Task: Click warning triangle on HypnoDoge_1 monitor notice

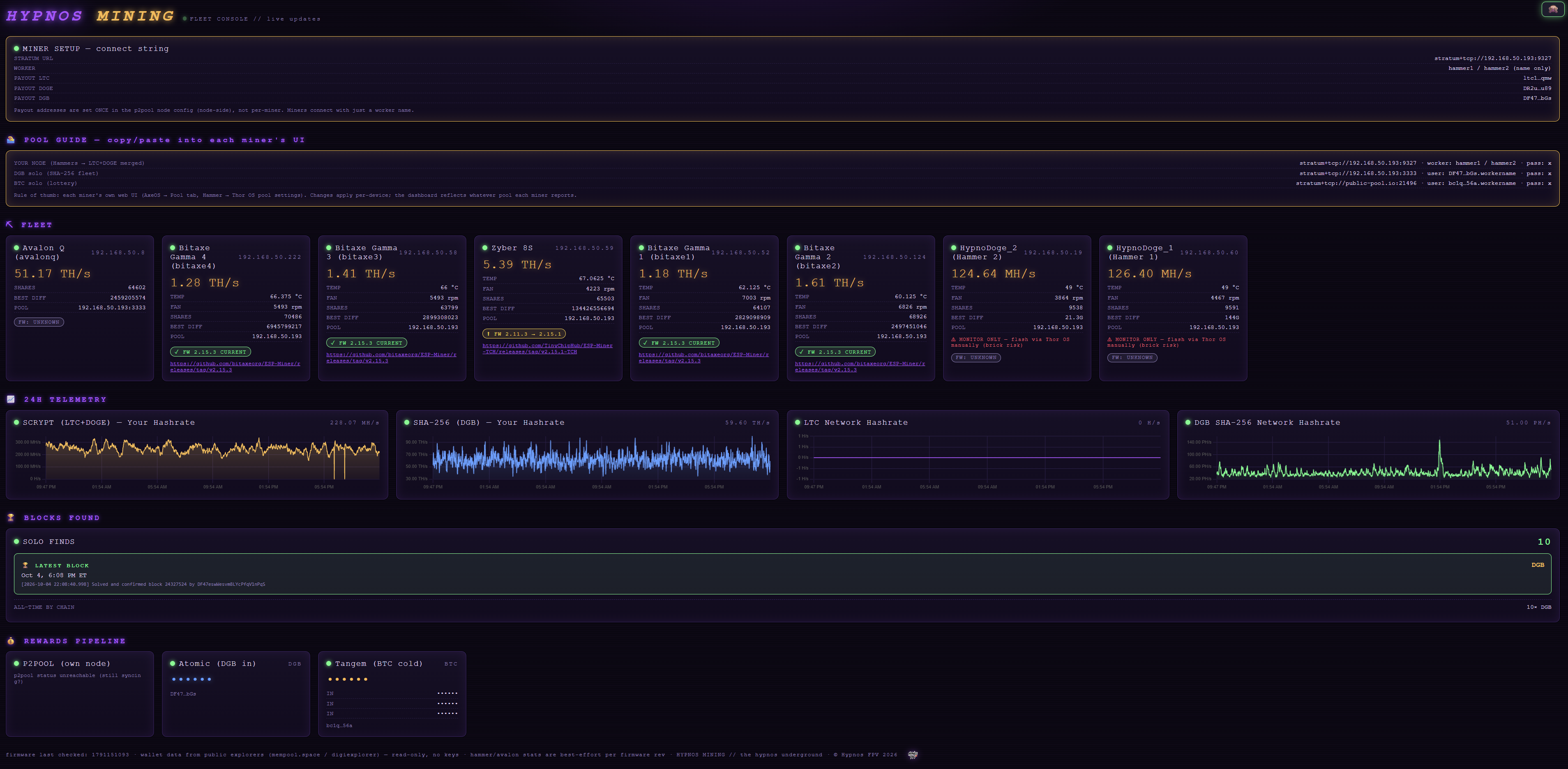Action: [1110, 339]
